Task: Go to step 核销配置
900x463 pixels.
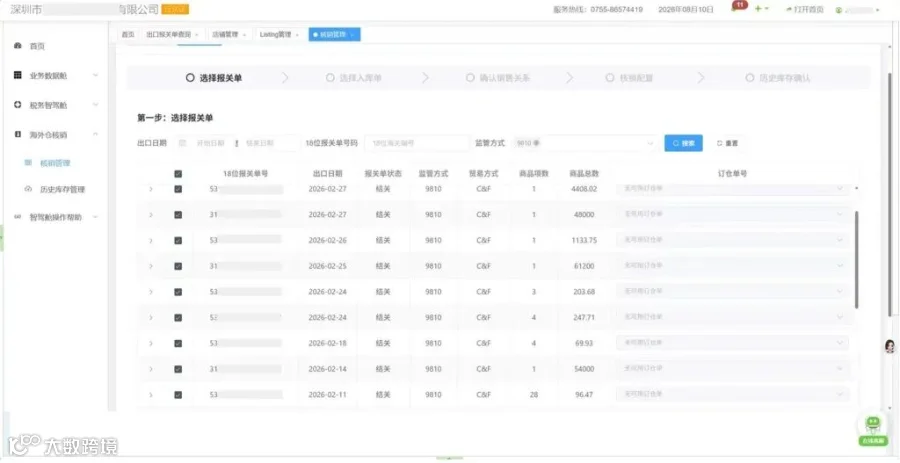Action: click(630, 78)
